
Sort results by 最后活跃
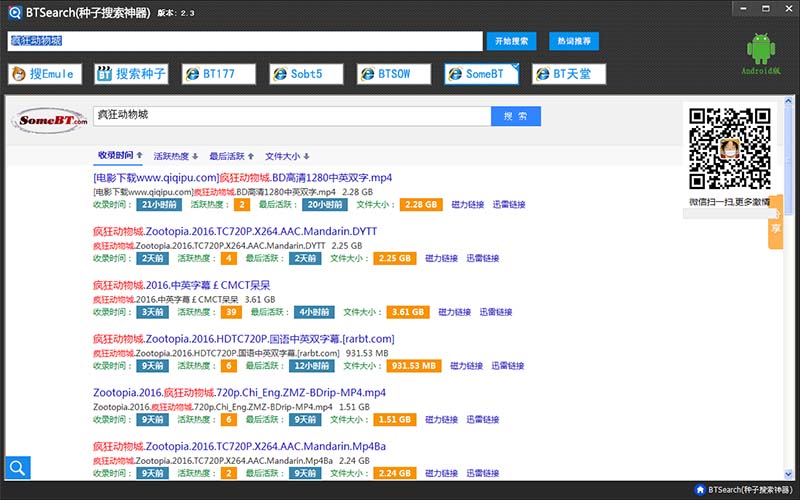click(231, 156)
